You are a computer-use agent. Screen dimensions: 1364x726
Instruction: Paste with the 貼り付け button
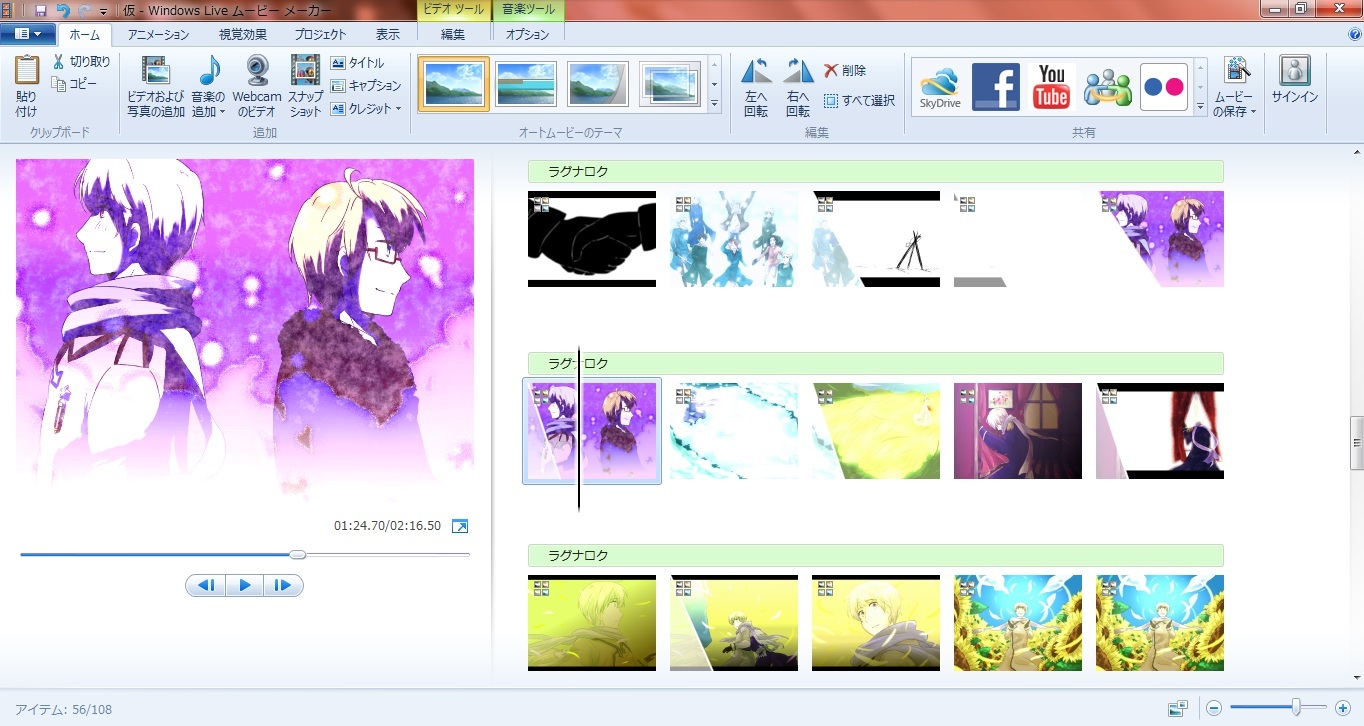tap(27, 88)
